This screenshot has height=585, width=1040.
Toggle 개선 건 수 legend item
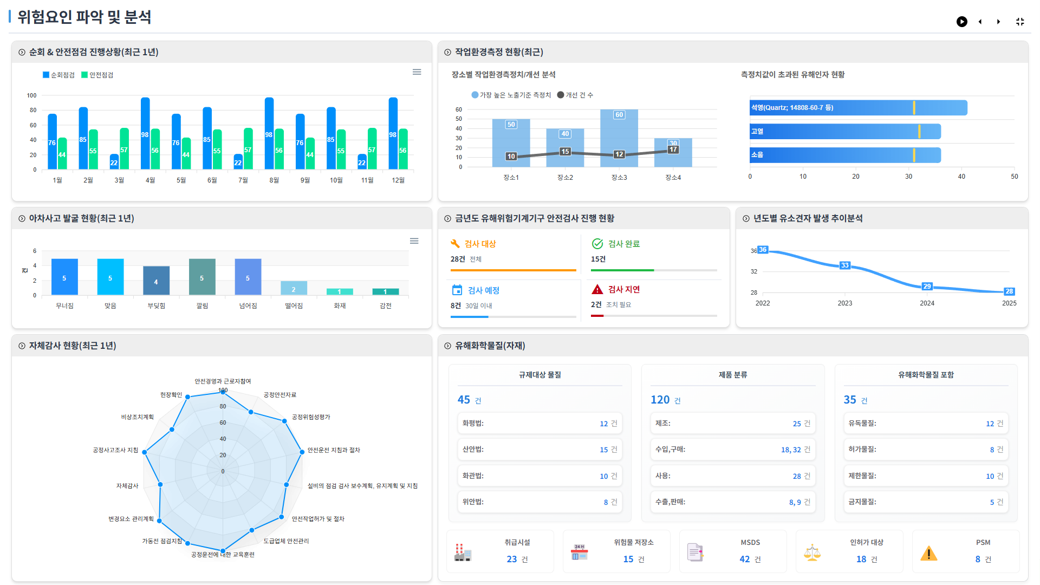point(576,95)
